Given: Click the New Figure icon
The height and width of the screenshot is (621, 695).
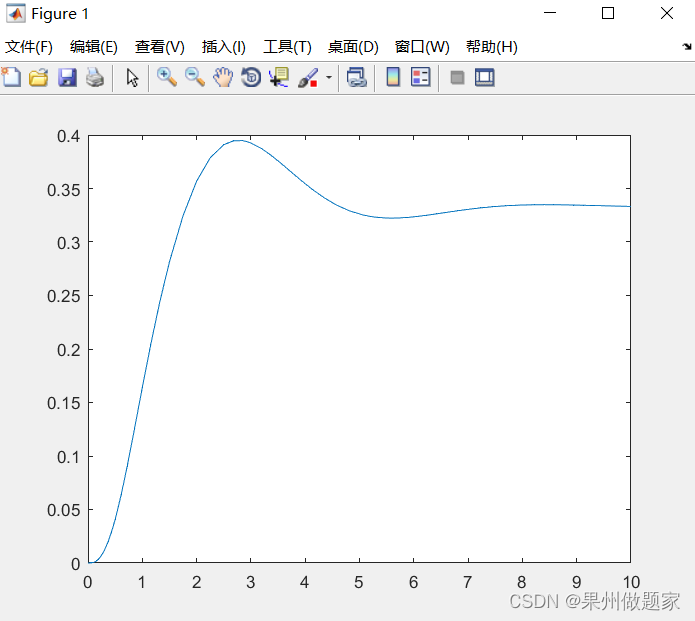Looking at the screenshot, I should coord(11,78).
